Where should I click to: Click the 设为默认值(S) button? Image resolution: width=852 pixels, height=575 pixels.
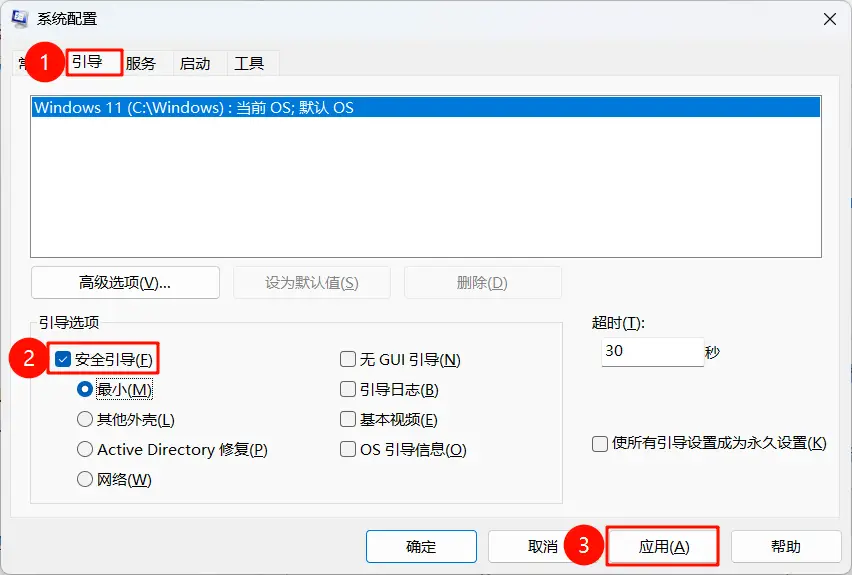coord(312,283)
